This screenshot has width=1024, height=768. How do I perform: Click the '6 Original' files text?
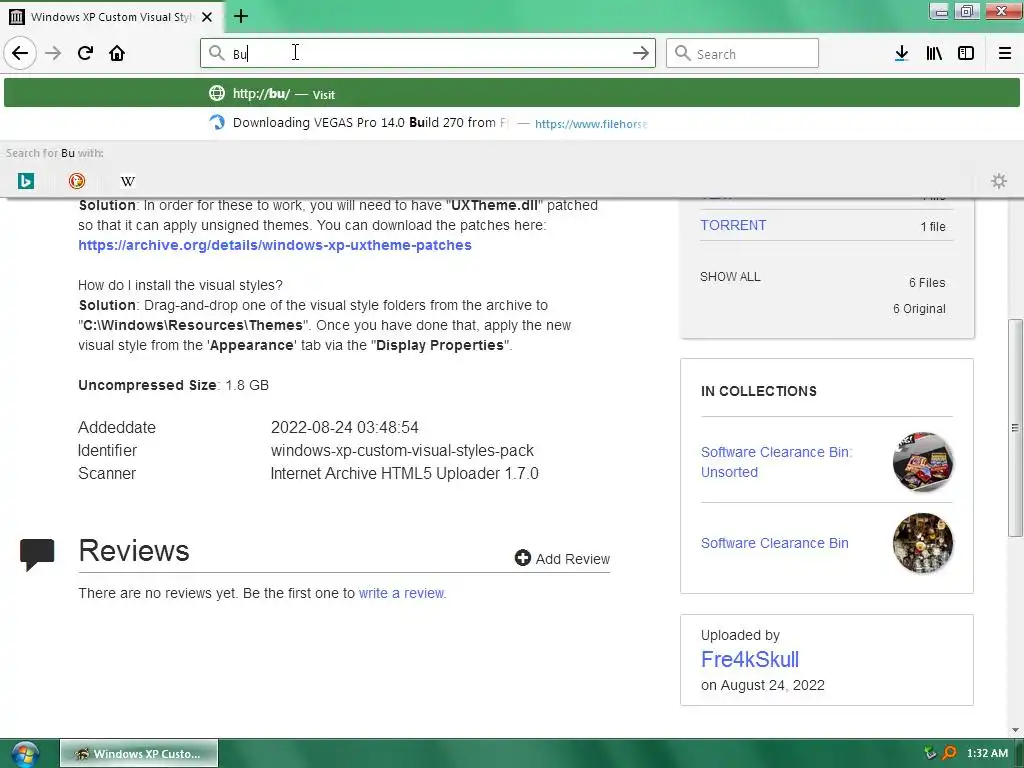click(919, 309)
